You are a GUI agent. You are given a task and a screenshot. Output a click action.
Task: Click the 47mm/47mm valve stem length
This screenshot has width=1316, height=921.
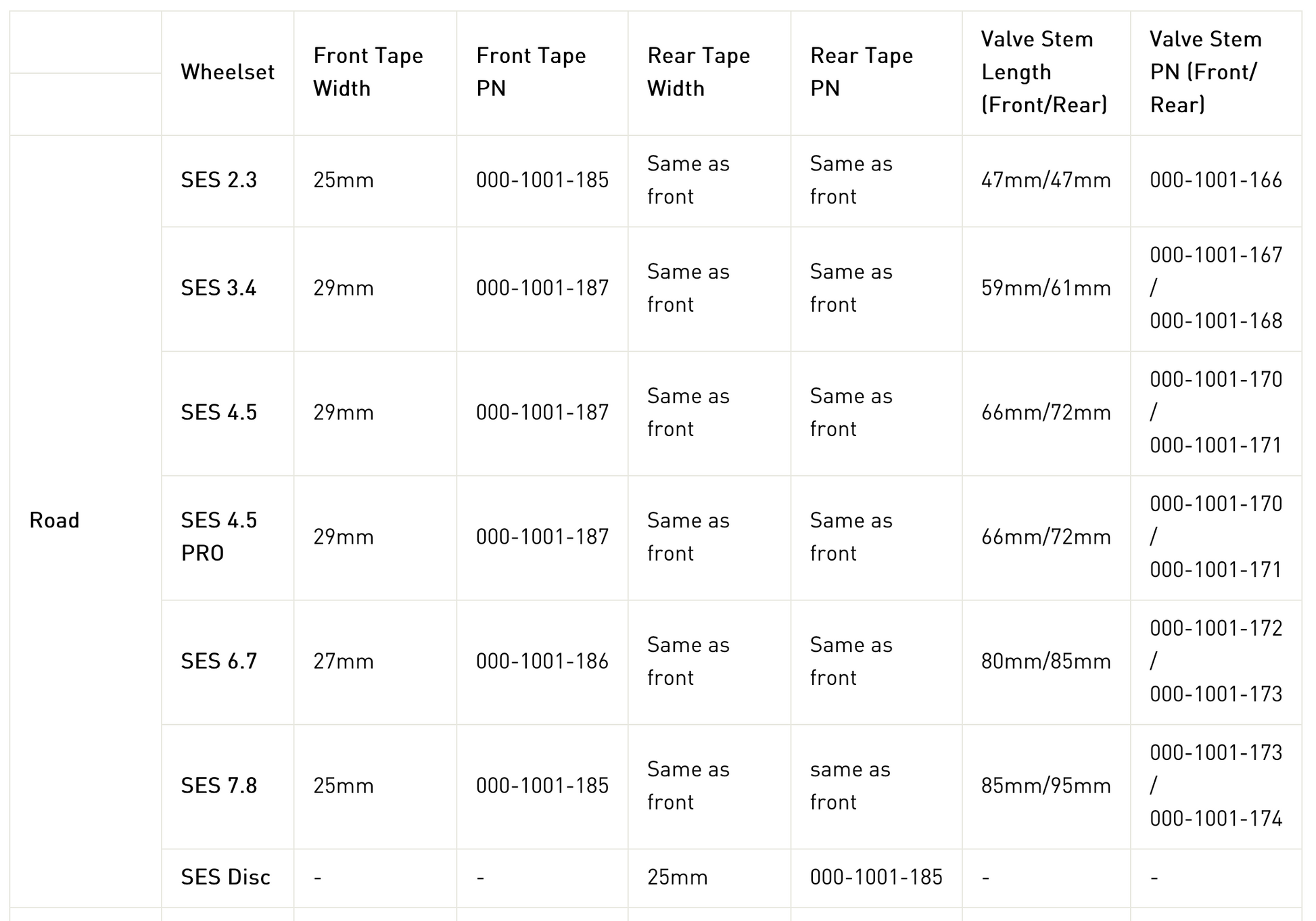coord(1045,180)
